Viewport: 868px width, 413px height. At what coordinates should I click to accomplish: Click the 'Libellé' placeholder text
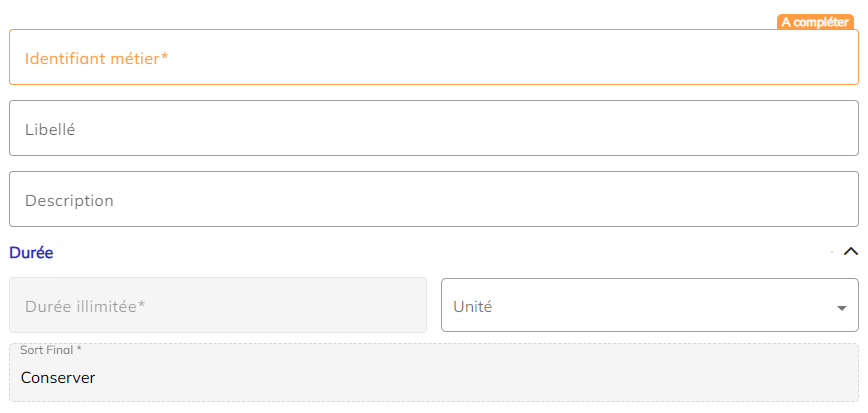pyautogui.click(x=50, y=130)
